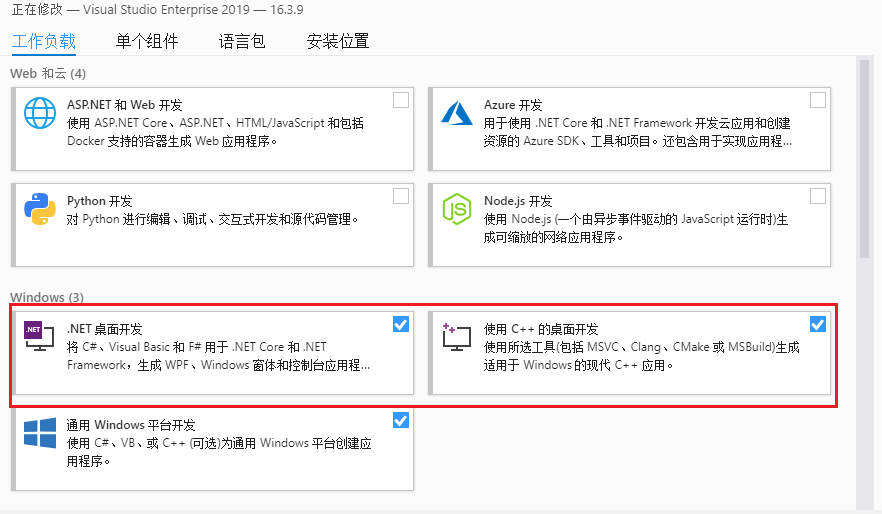Click the .NET desktop monitor icon
Screen dimensions: 882x514
click(x=39, y=336)
